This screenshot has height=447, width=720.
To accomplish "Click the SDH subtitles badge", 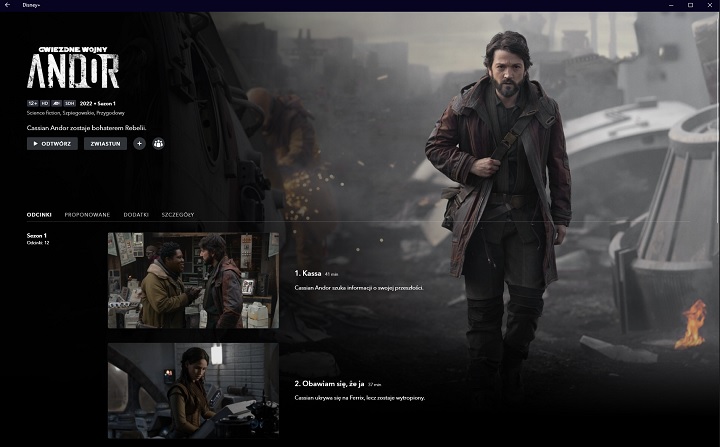I will [71, 104].
